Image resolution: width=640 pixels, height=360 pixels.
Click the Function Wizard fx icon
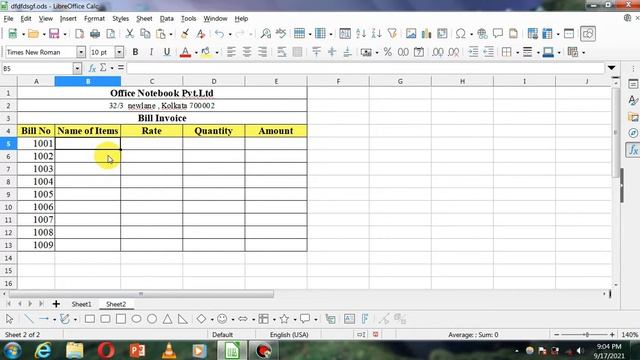click(92, 68)
